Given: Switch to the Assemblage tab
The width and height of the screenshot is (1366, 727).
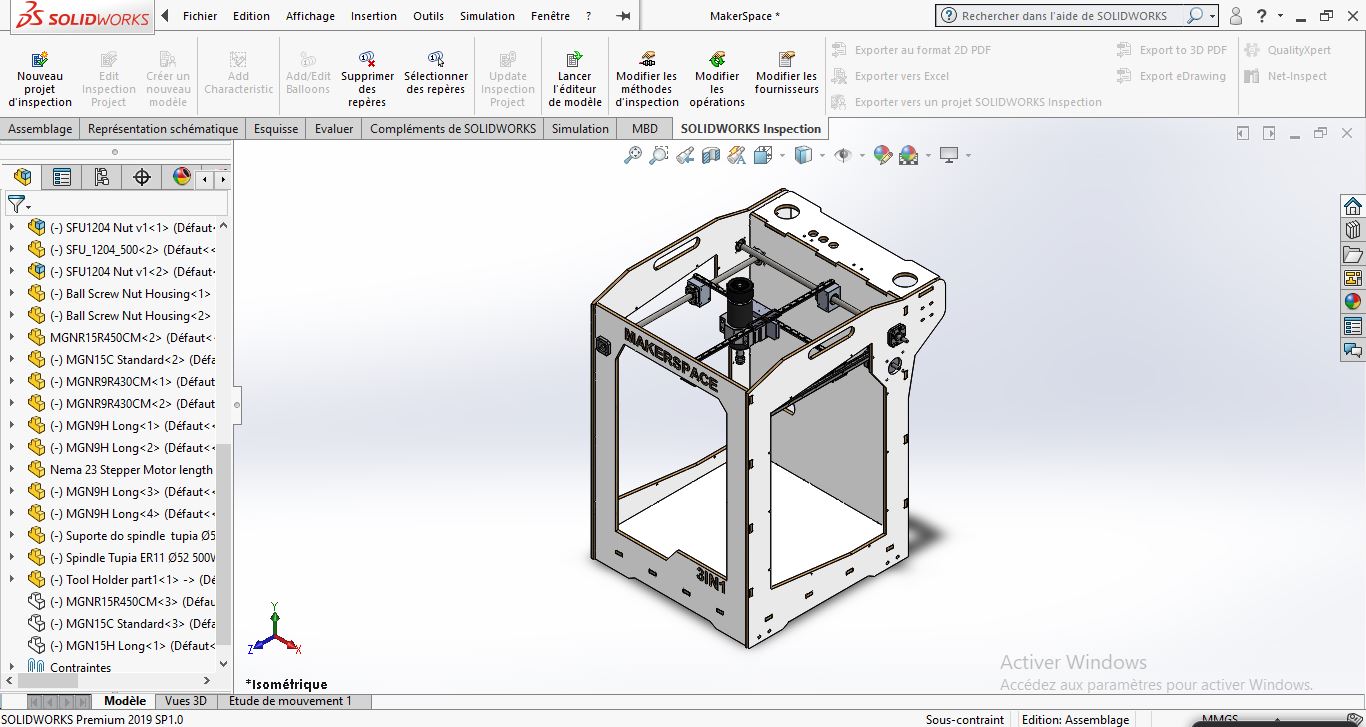Looking at the screenshot, I should 40,129.
